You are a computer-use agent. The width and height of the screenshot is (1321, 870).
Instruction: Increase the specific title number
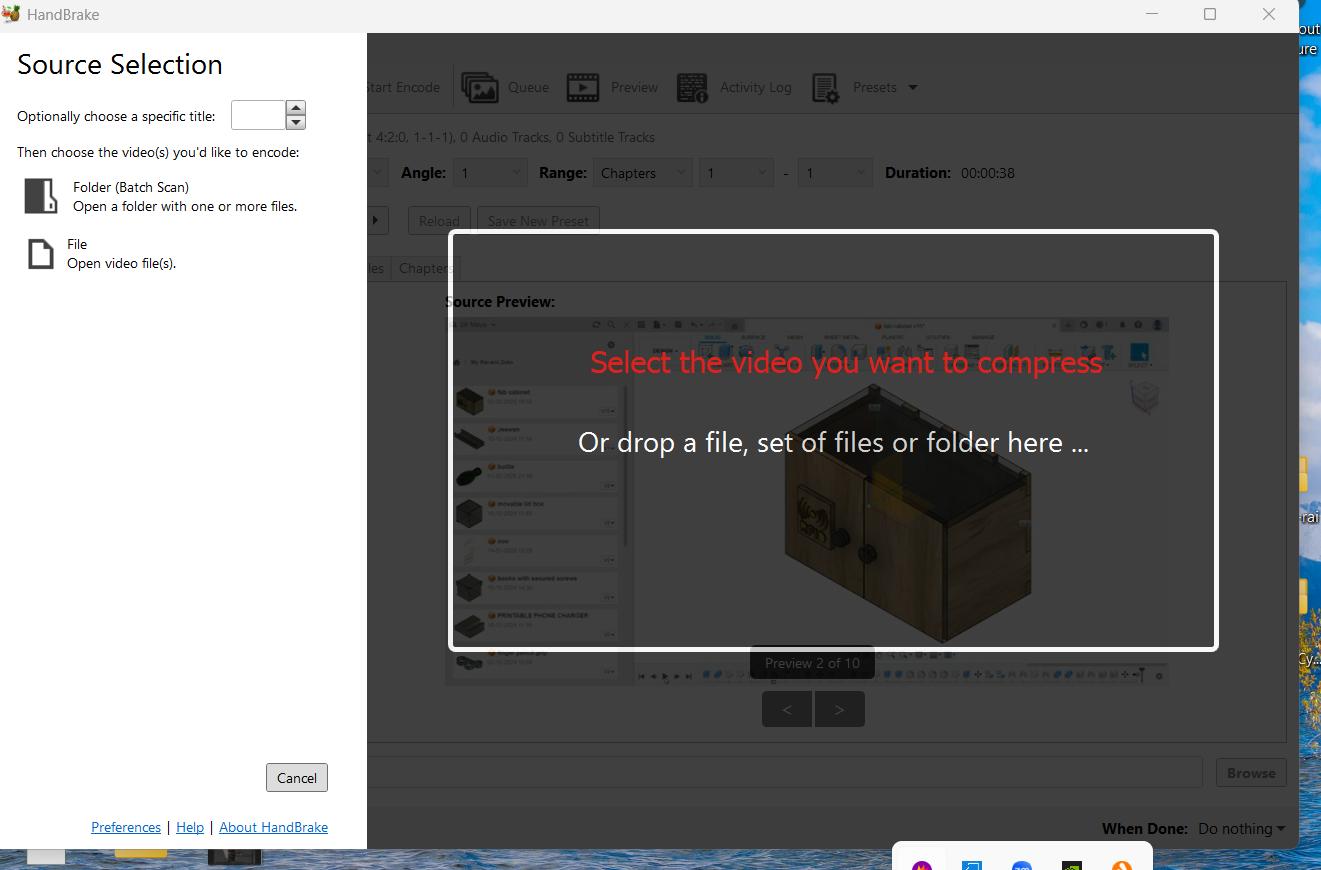[x=295, y=108]
